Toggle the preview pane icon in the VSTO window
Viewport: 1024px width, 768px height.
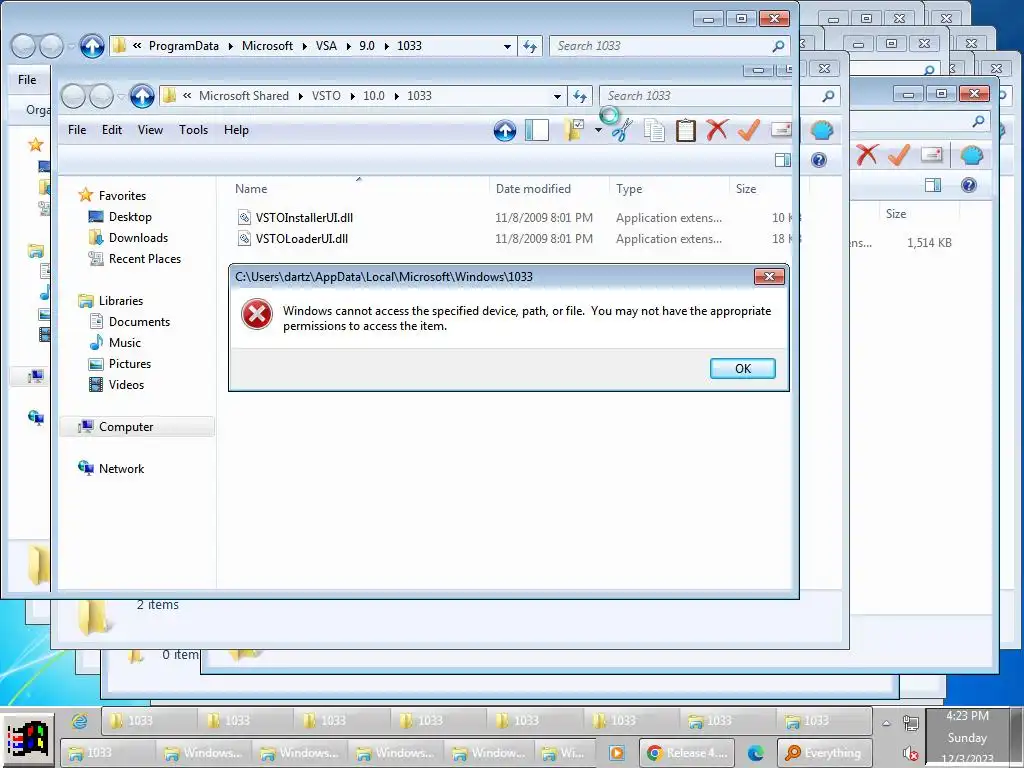click(782, 160)
